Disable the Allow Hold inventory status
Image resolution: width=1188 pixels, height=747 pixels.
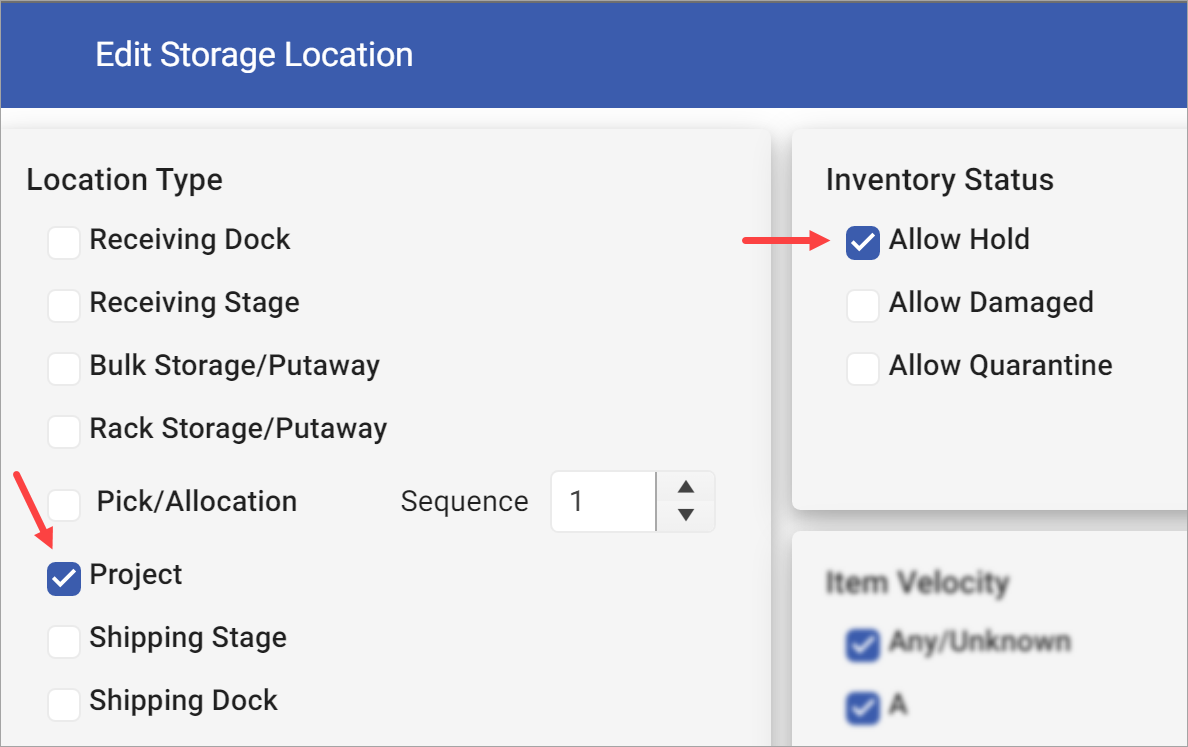862,242
